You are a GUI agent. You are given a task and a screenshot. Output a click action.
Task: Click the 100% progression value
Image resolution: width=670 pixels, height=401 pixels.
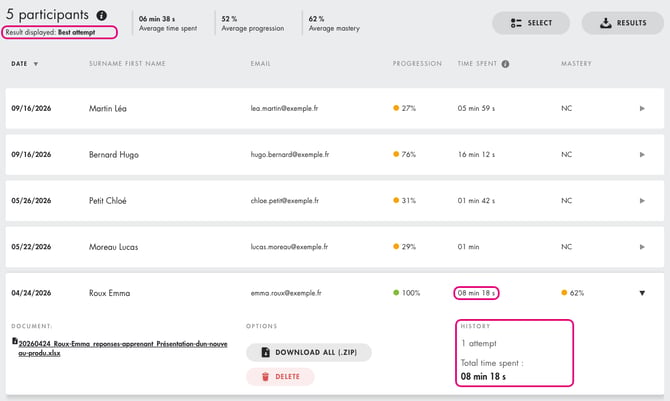point(411,293)
